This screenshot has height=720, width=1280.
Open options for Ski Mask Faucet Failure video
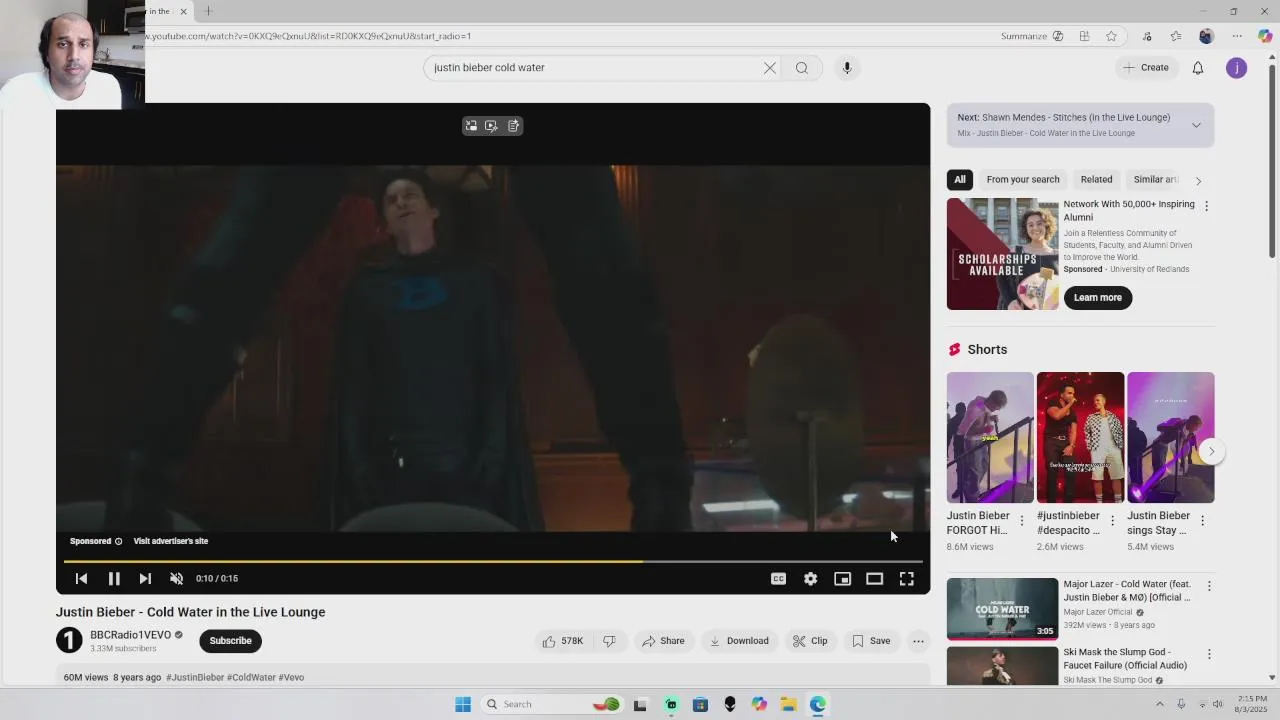tap(1208, 654)
